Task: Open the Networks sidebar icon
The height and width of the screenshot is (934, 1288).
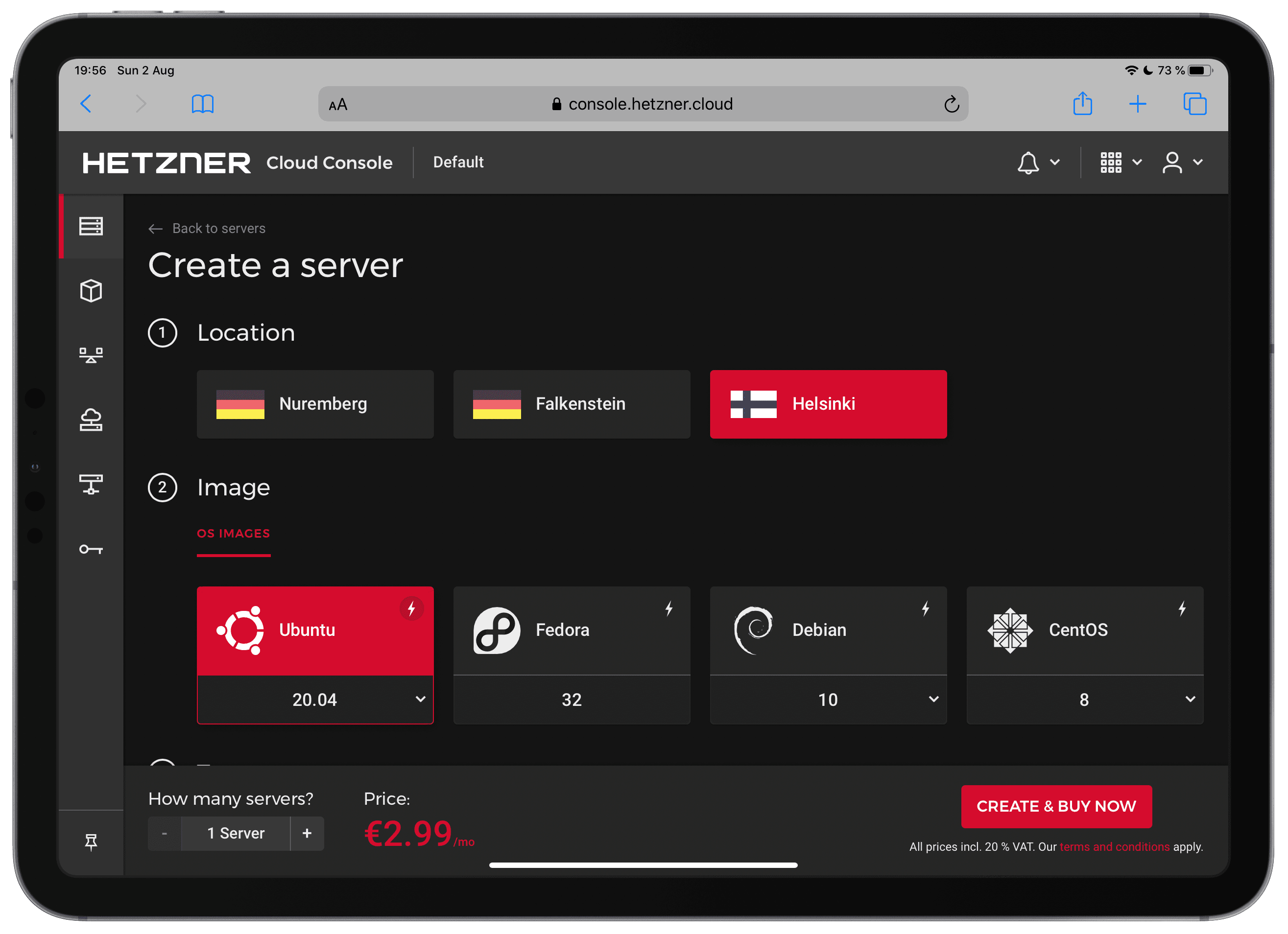Action: [91, 484]
